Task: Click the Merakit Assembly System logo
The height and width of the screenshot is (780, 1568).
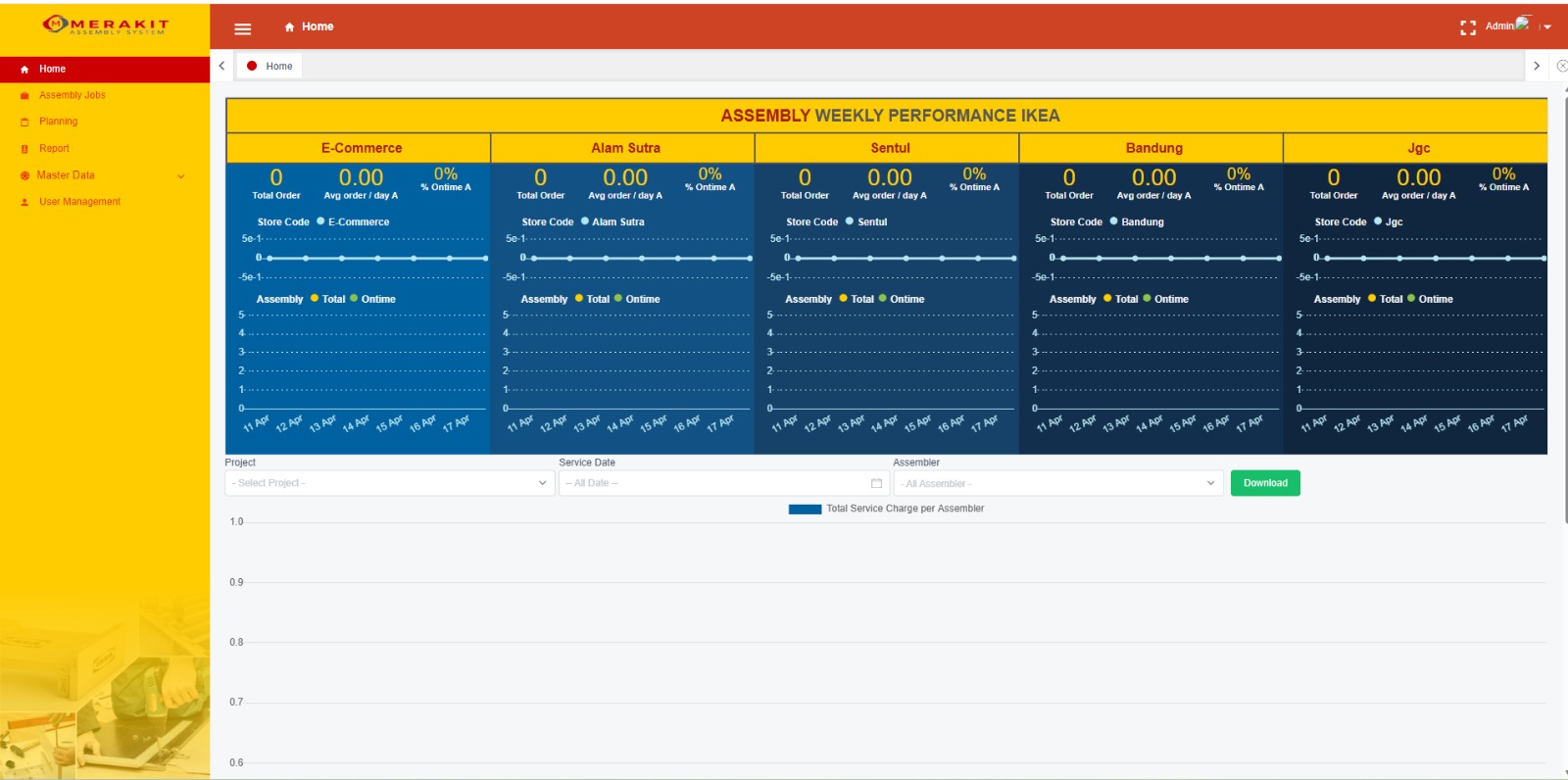Action: coord(106,24)
